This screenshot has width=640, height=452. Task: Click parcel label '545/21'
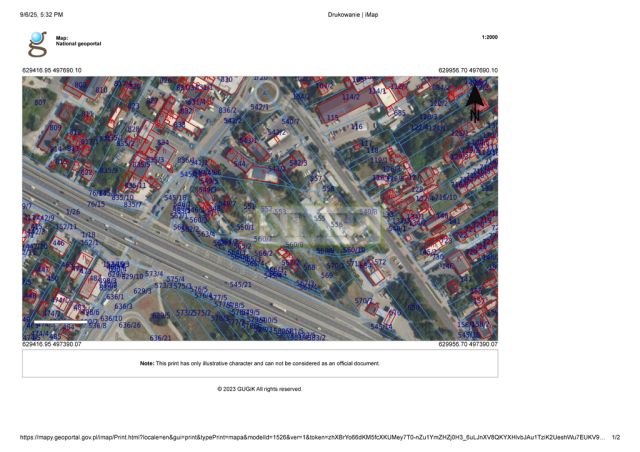(x=240, y=285)
